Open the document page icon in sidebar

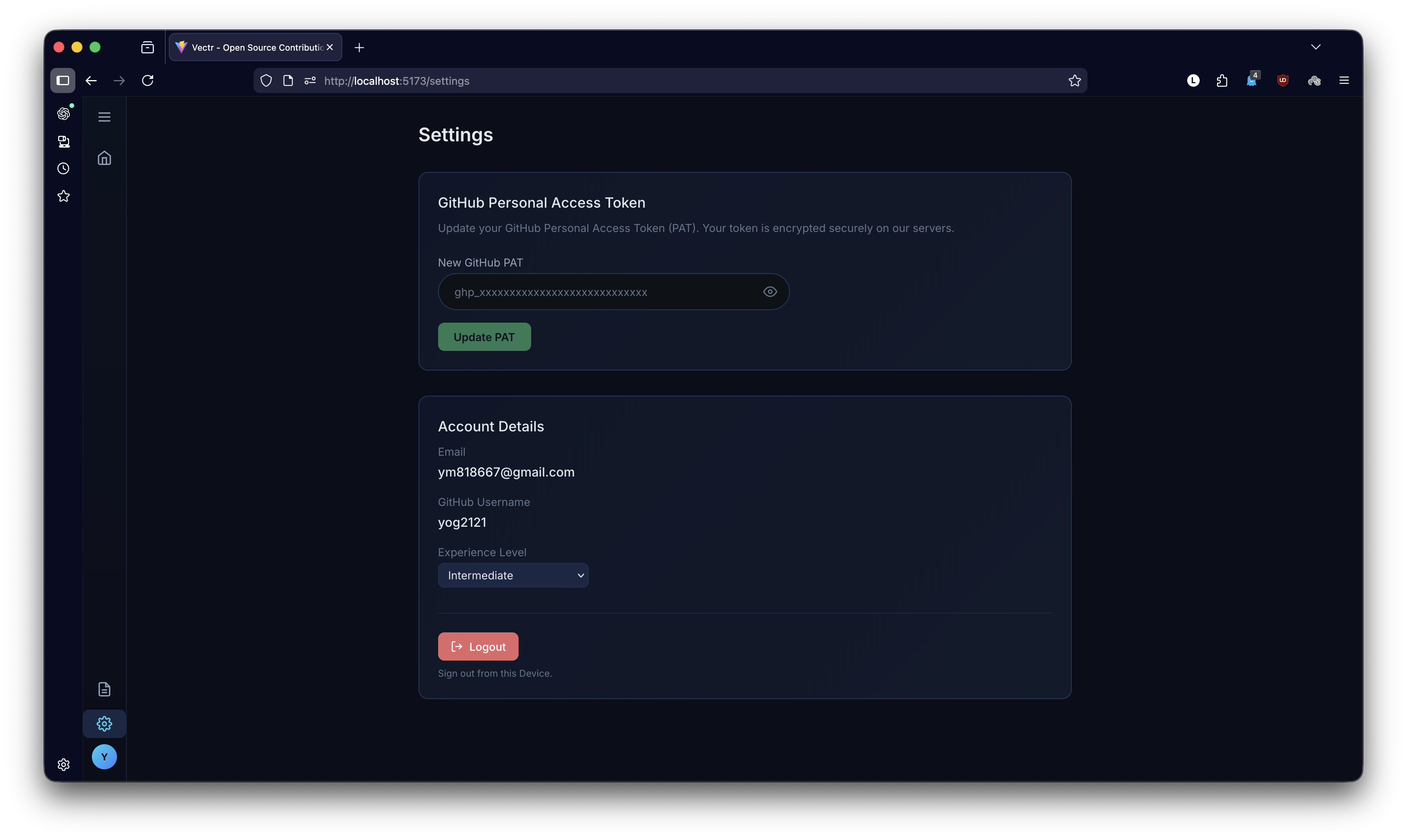104,689
